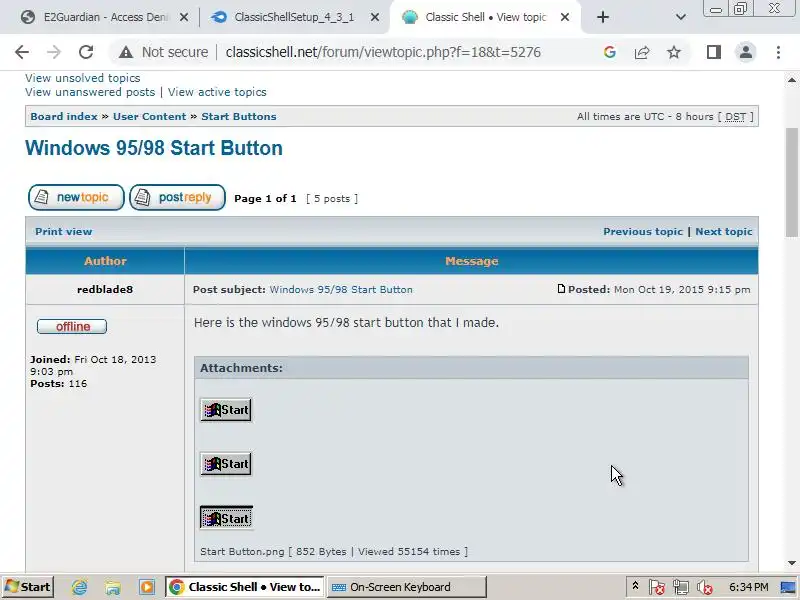Click post subject Windows 95/98 Start Button

[x=341, y=289]
